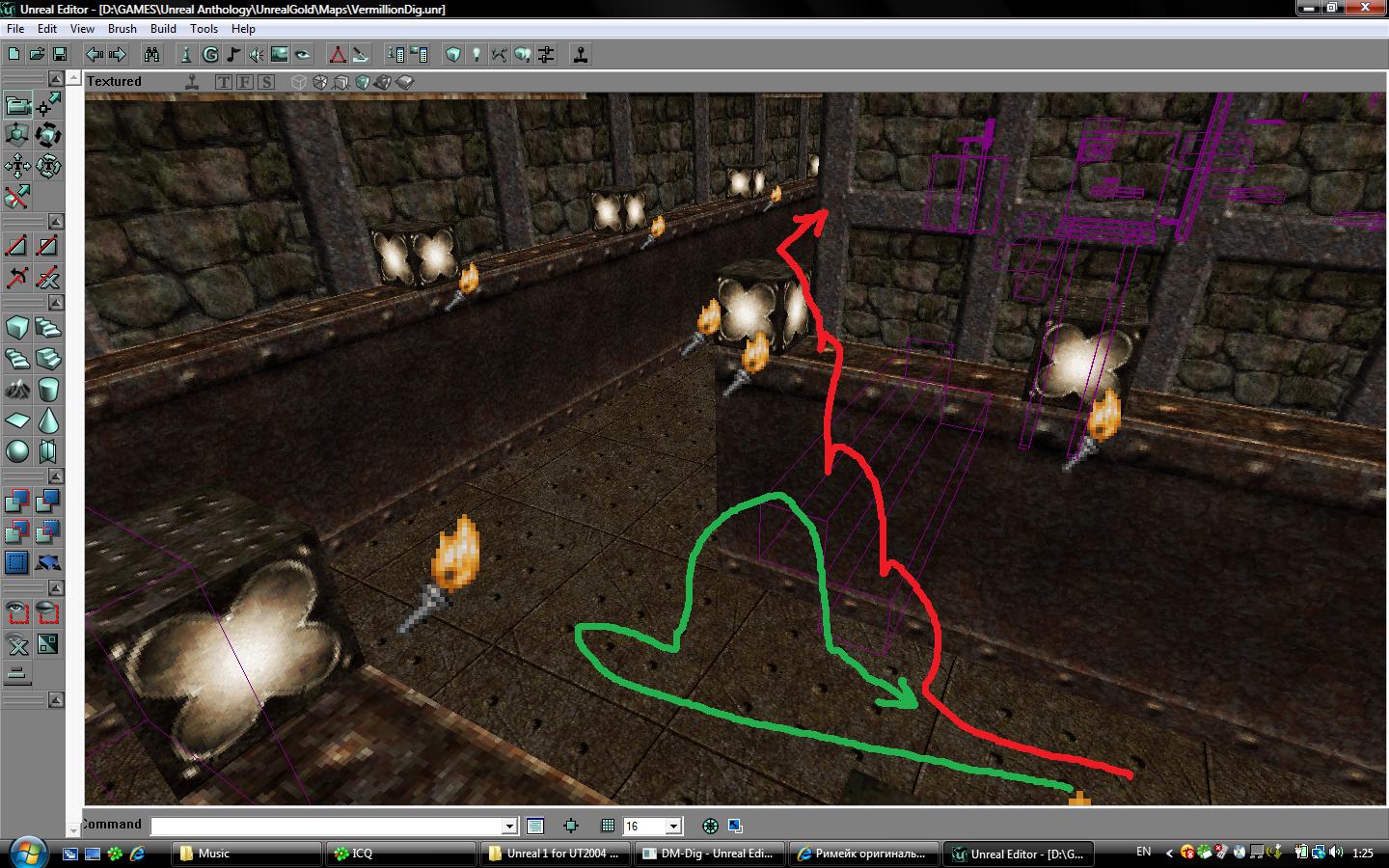Click the Cube brush builder
The height and width of the screenshot is (868, 1389).
(17, 328)
